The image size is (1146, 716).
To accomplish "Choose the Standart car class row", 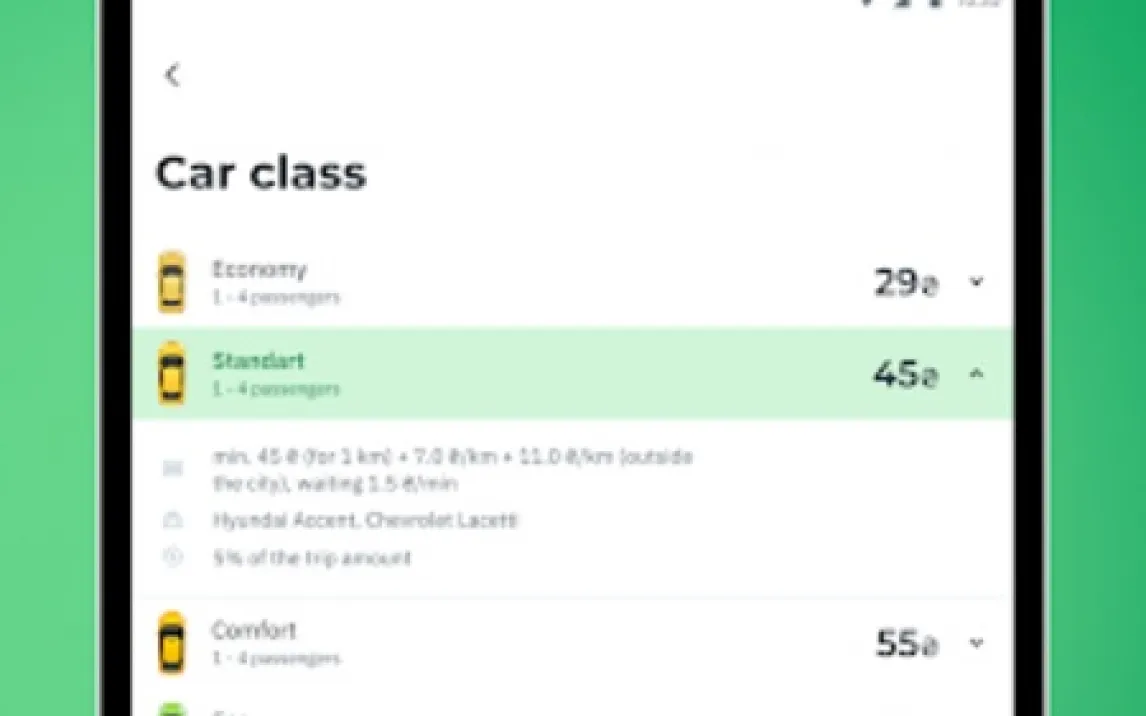I will 572,373.
